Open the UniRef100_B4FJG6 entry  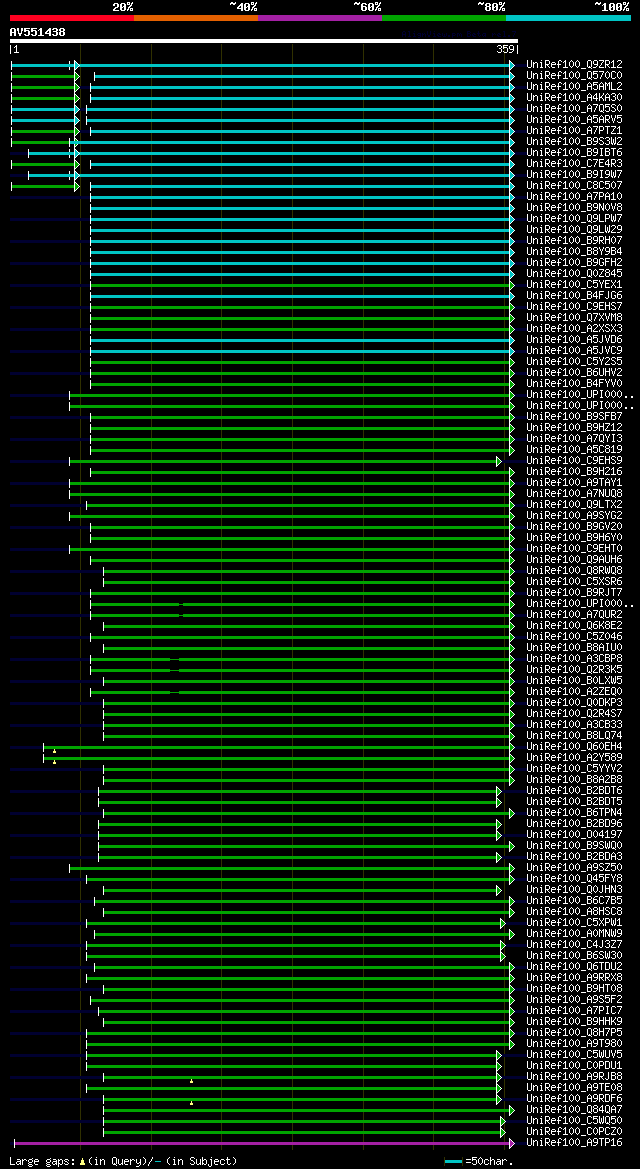(x=574, y=296)
